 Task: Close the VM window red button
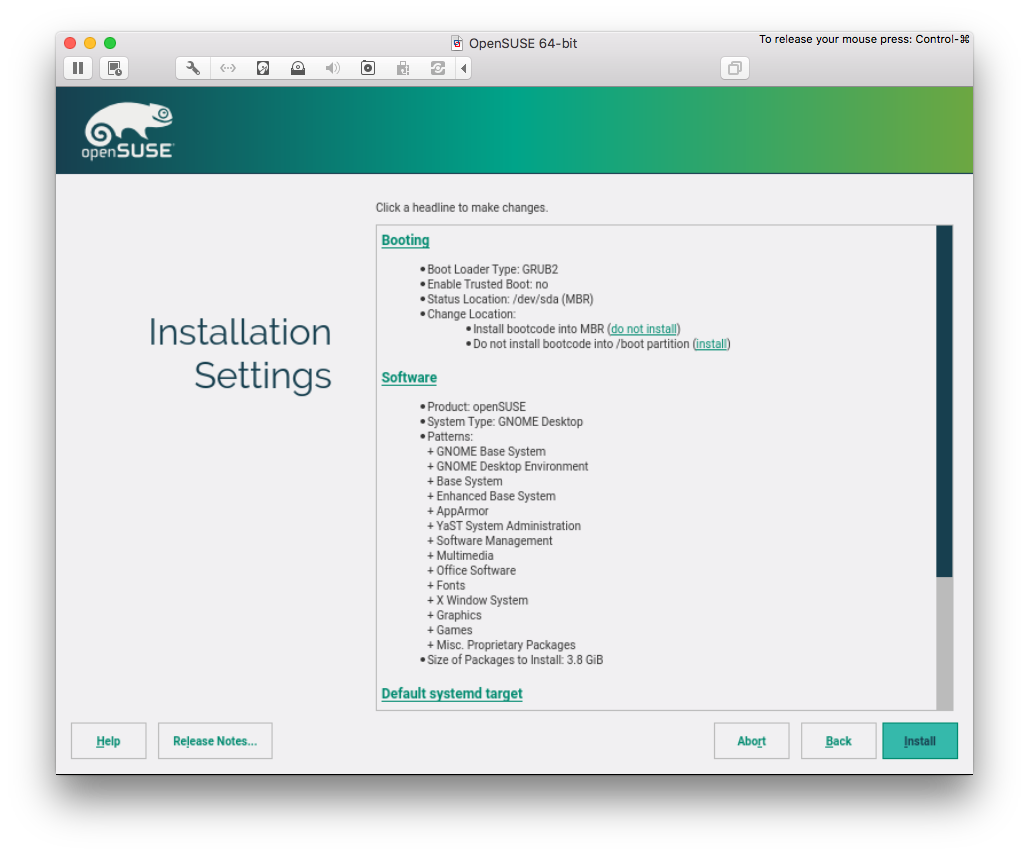point(70,43)
